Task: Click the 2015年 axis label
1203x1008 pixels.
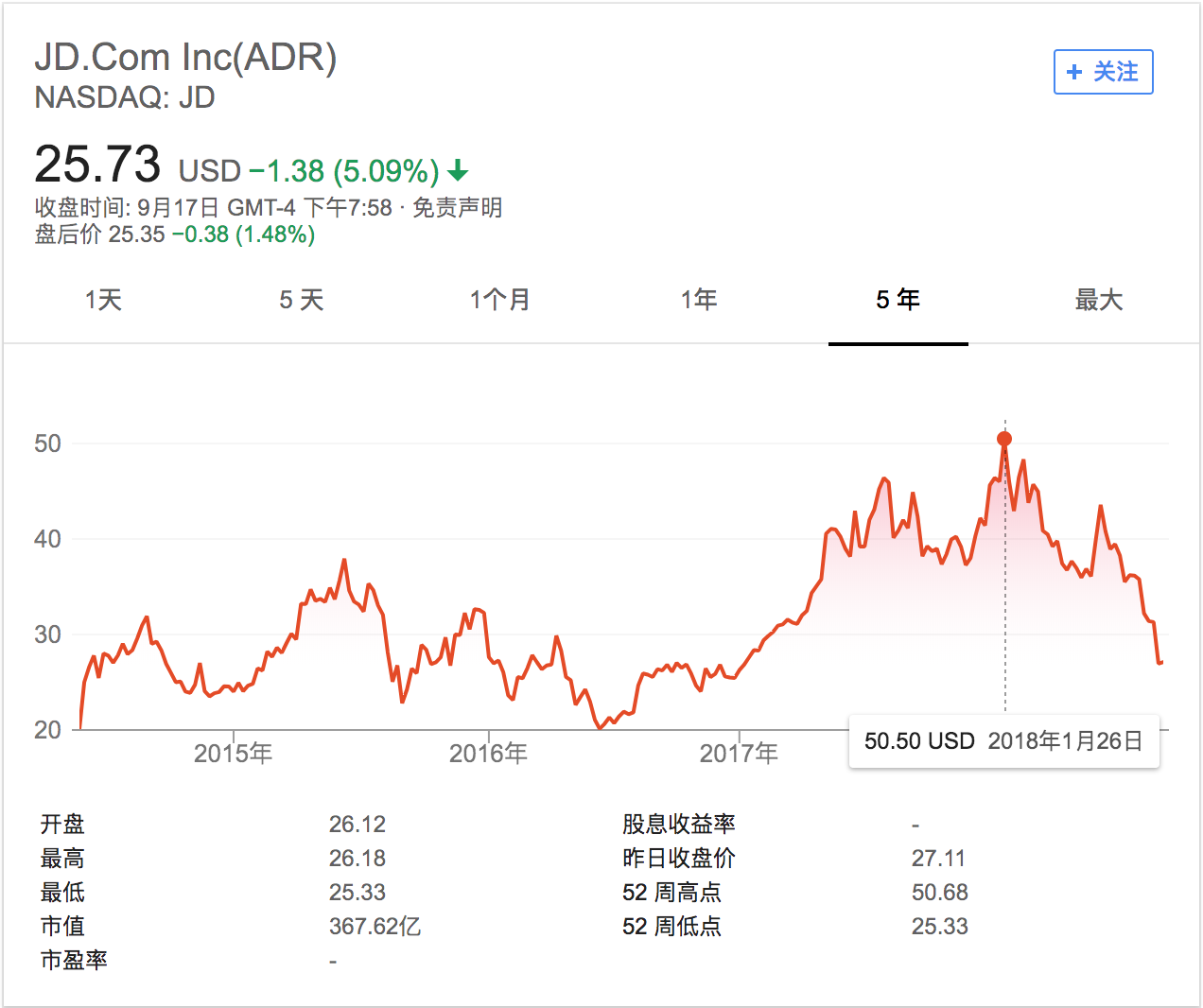Action: coord(233,753)
